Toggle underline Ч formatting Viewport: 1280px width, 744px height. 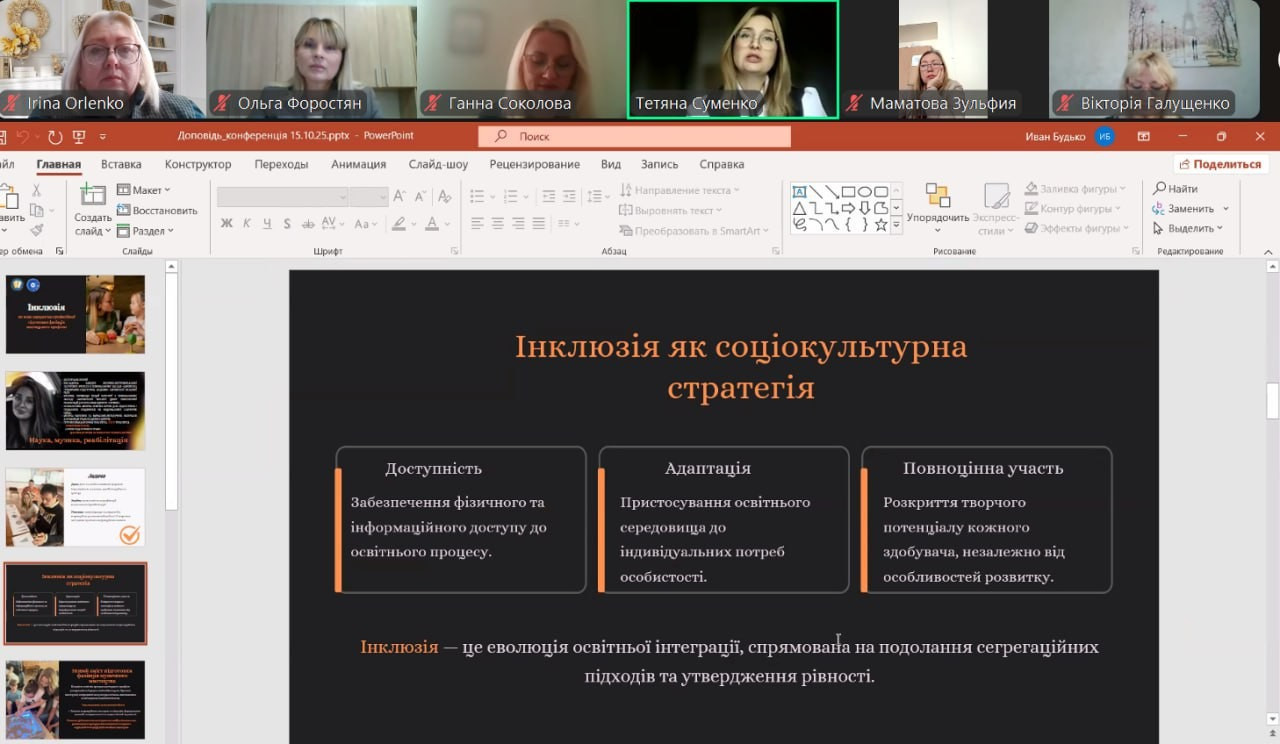267,224
